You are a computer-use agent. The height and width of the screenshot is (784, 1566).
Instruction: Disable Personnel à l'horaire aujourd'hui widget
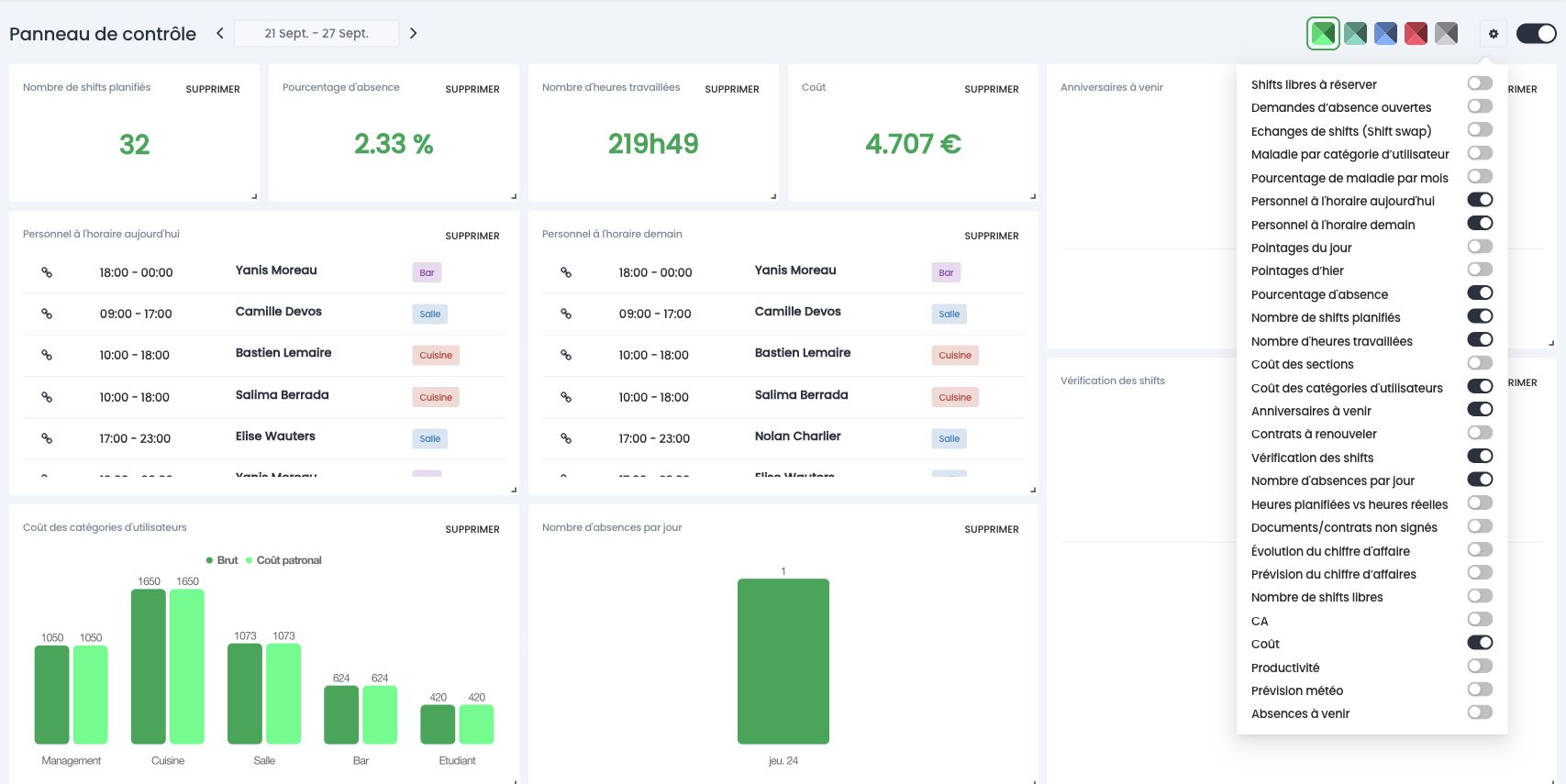(x=1480, y=200)
